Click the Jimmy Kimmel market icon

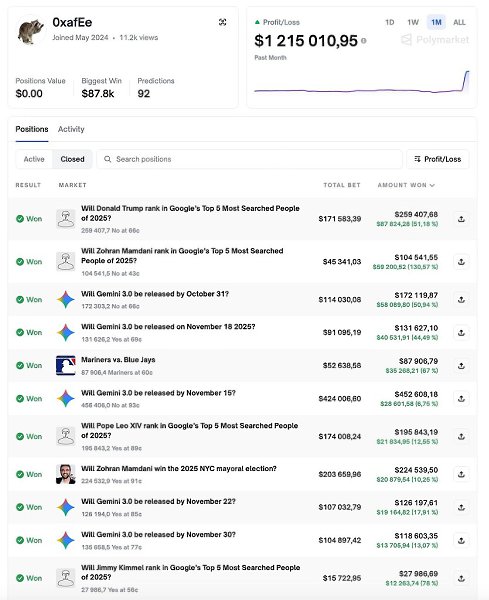66,578
